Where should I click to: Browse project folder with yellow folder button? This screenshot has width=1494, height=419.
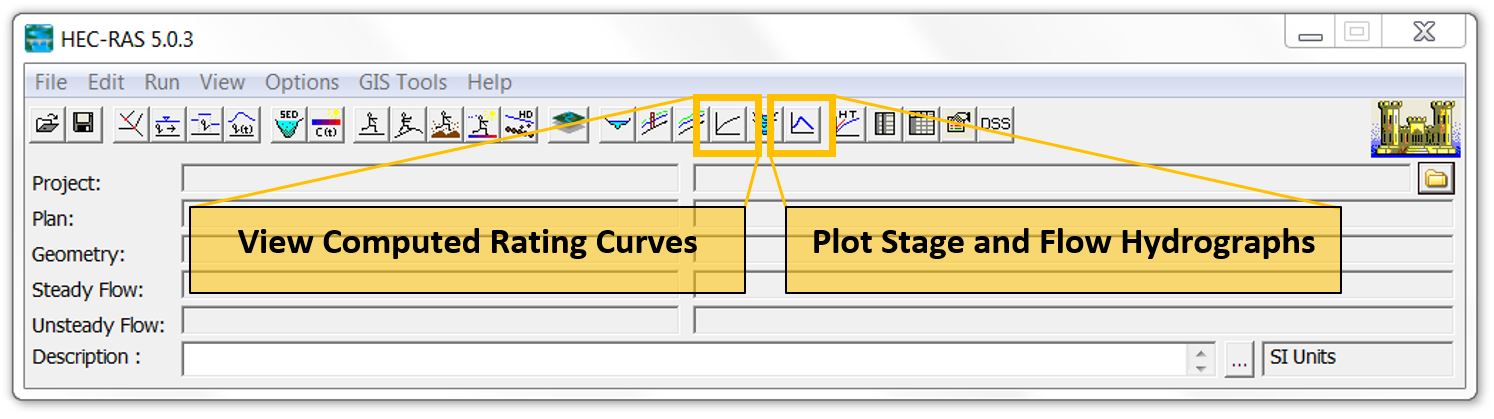pyautogui.click(x=1436, y=180)
